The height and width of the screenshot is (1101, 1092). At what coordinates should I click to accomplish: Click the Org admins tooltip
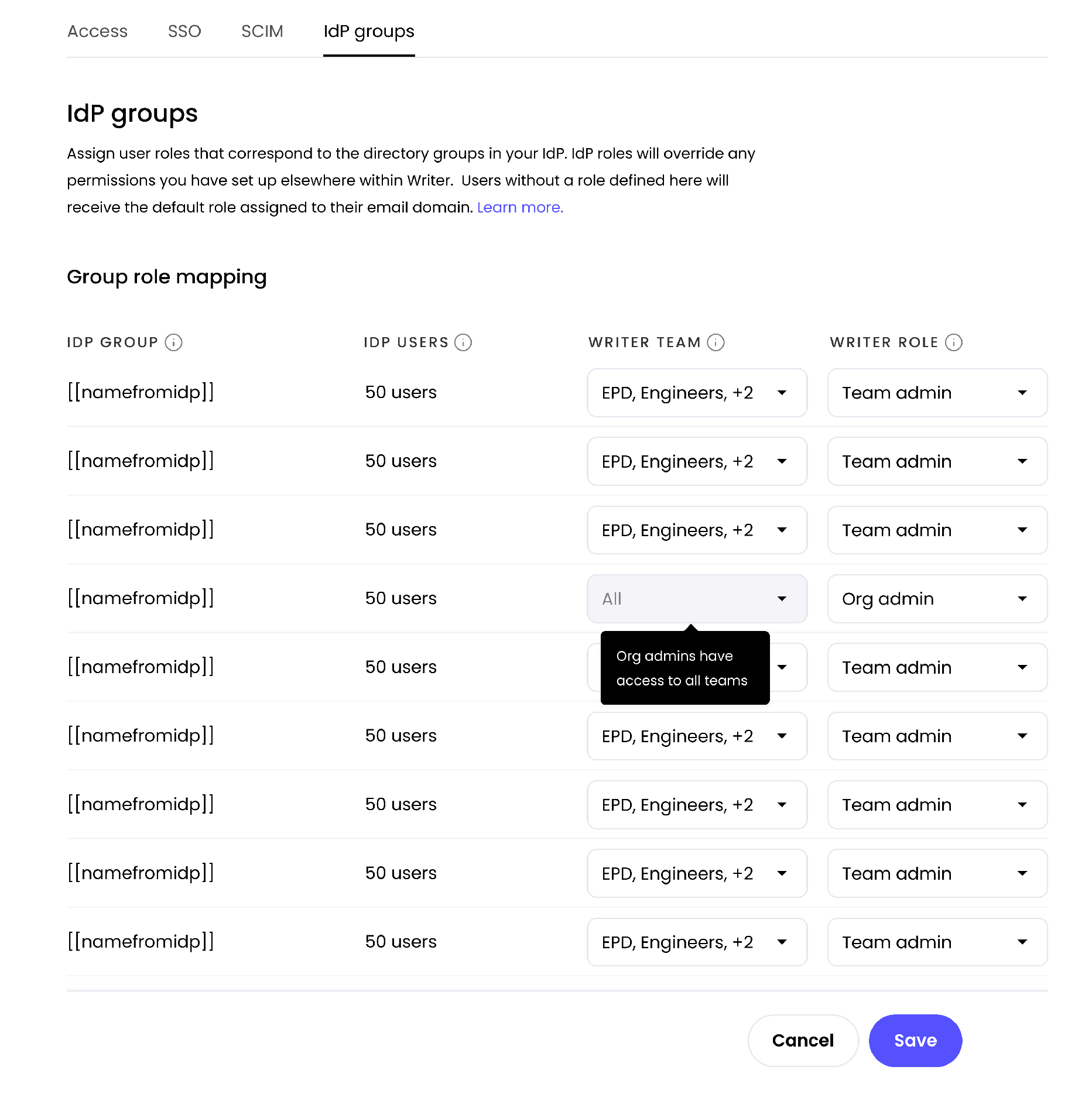tap(685, 668)
